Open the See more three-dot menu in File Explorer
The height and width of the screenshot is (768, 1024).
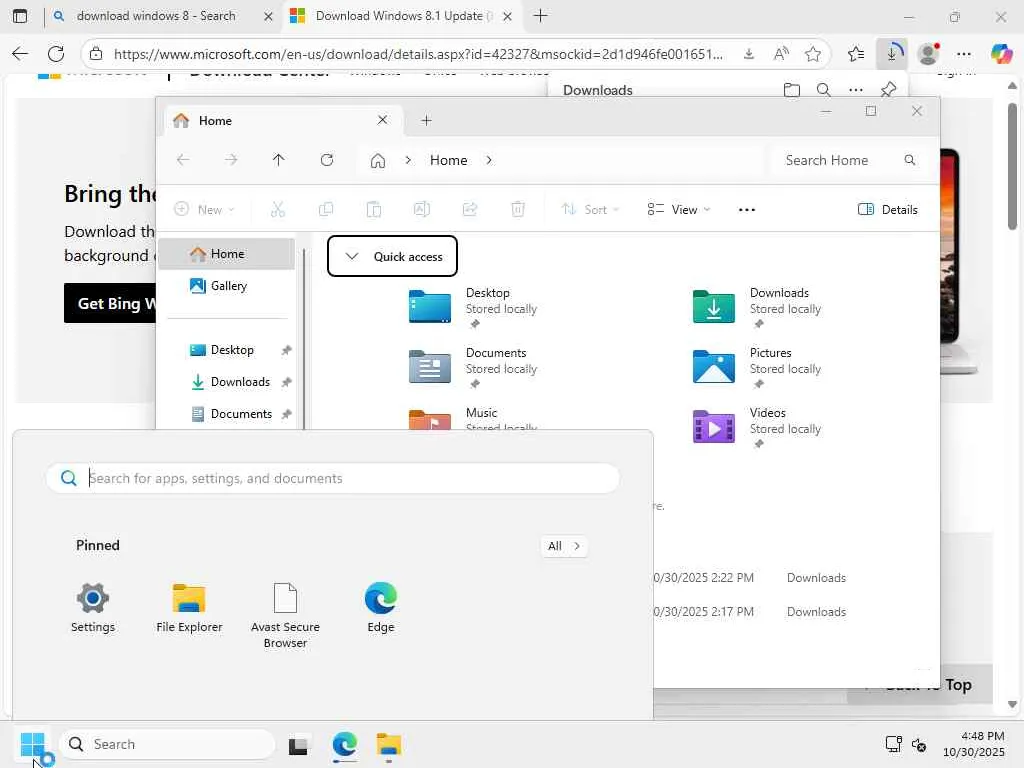click(746, 210)
